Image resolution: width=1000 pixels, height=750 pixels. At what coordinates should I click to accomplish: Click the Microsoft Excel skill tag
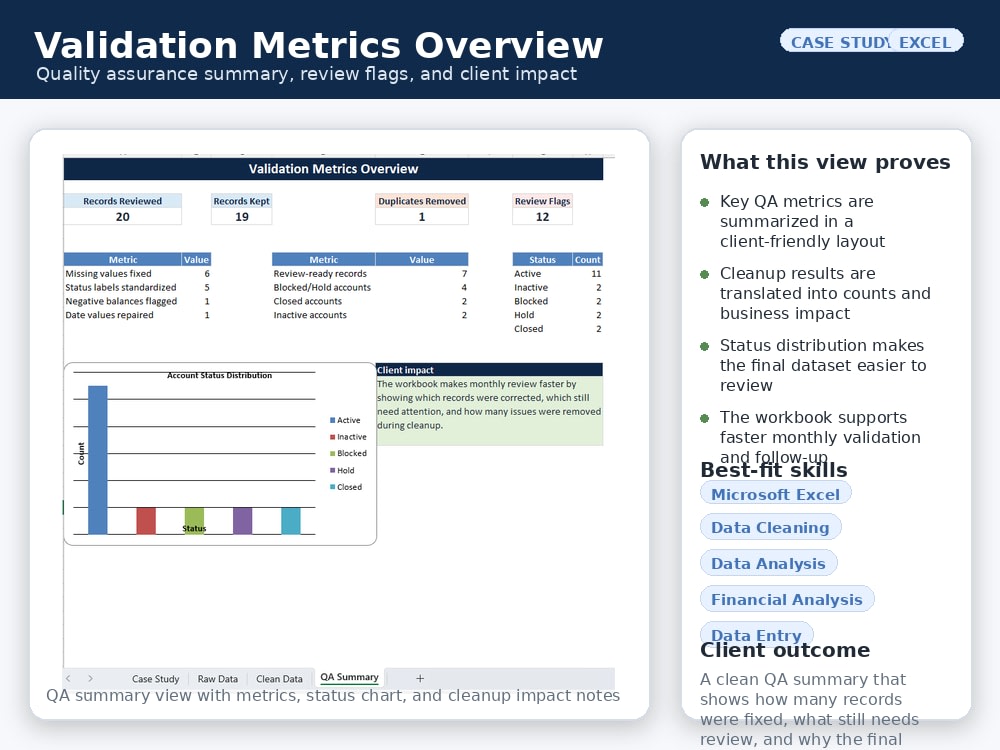click(x=776, y=494)
